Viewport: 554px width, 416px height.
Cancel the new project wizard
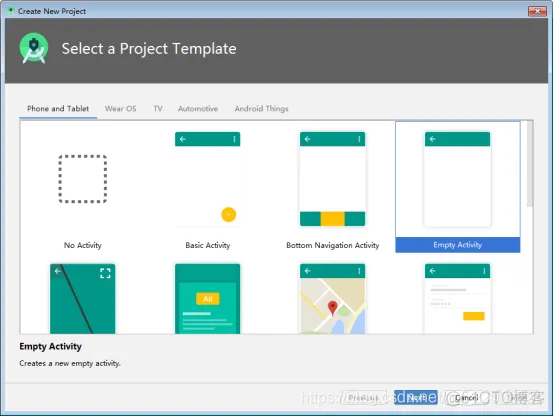pos(467,398)
